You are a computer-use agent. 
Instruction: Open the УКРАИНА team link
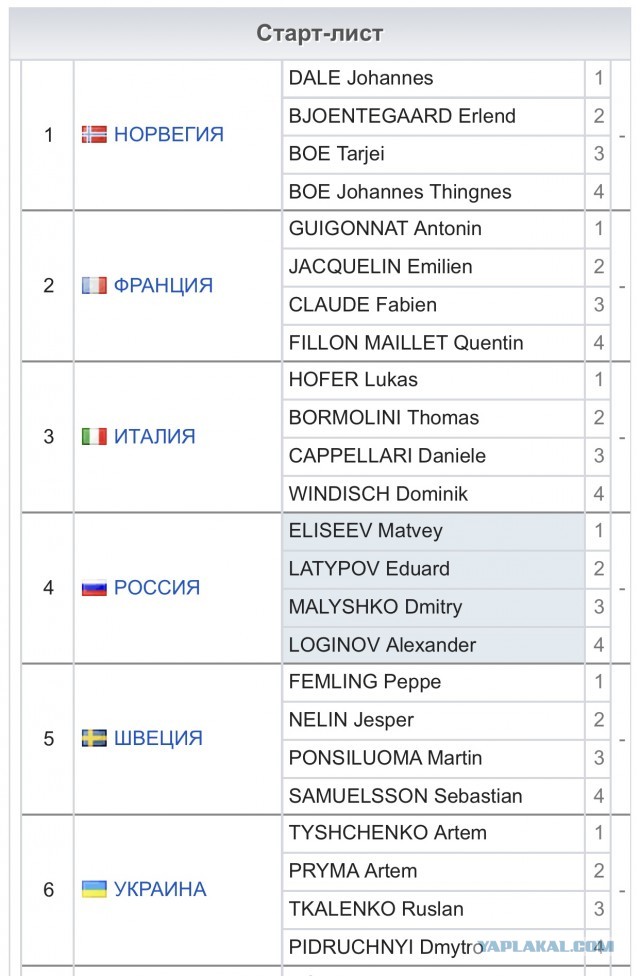tap(160, 889)
